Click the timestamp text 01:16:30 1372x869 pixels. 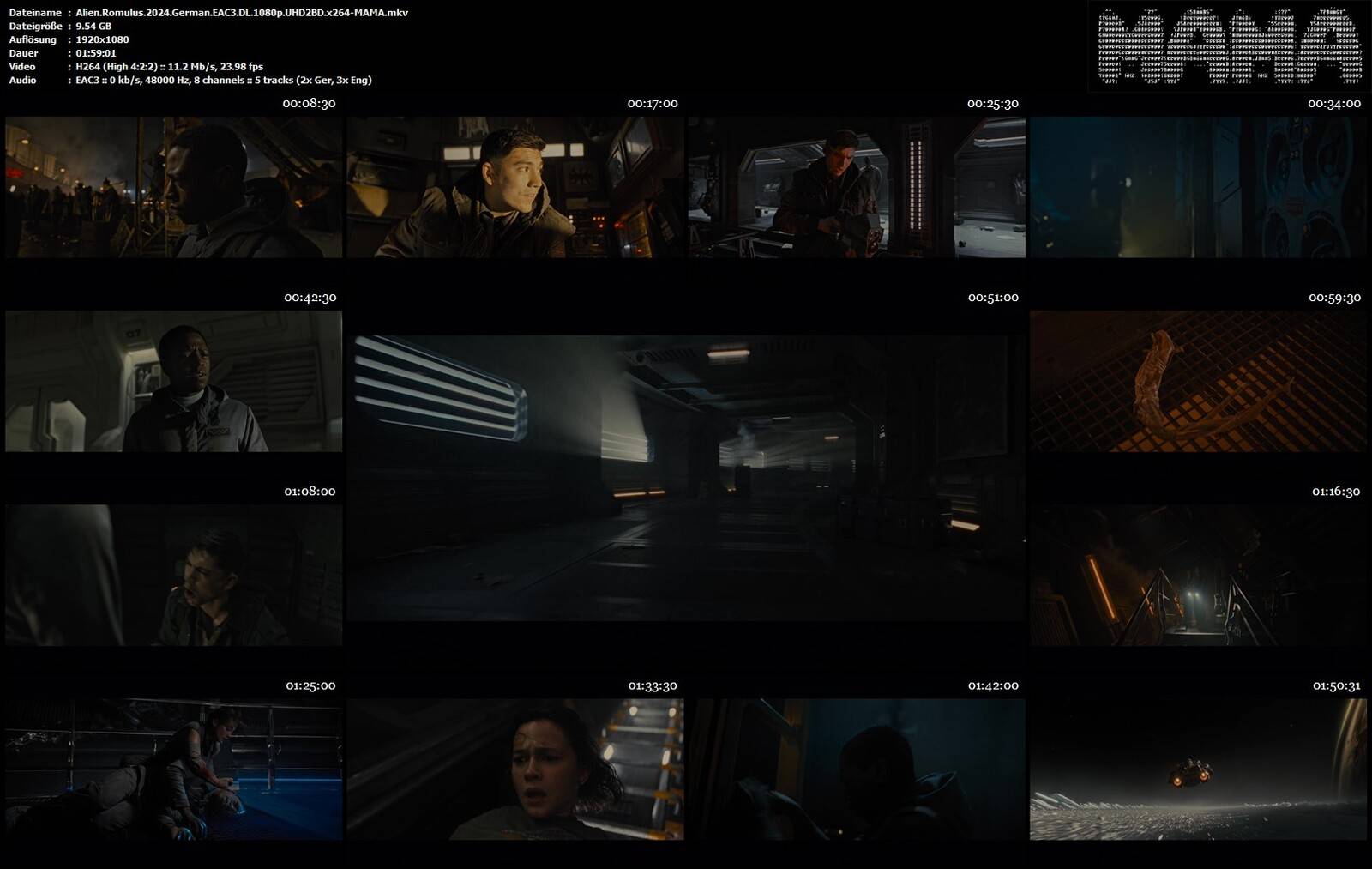(x=1336, y=492)
